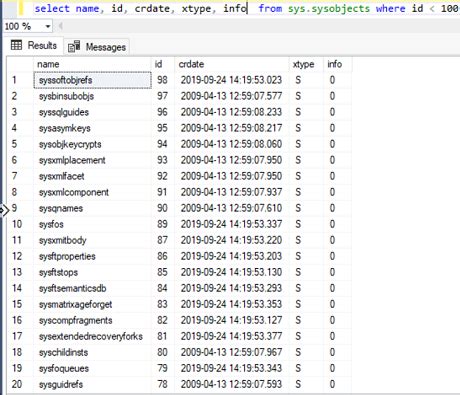
Task: Click the info column header
Action: tap(337, 64)
